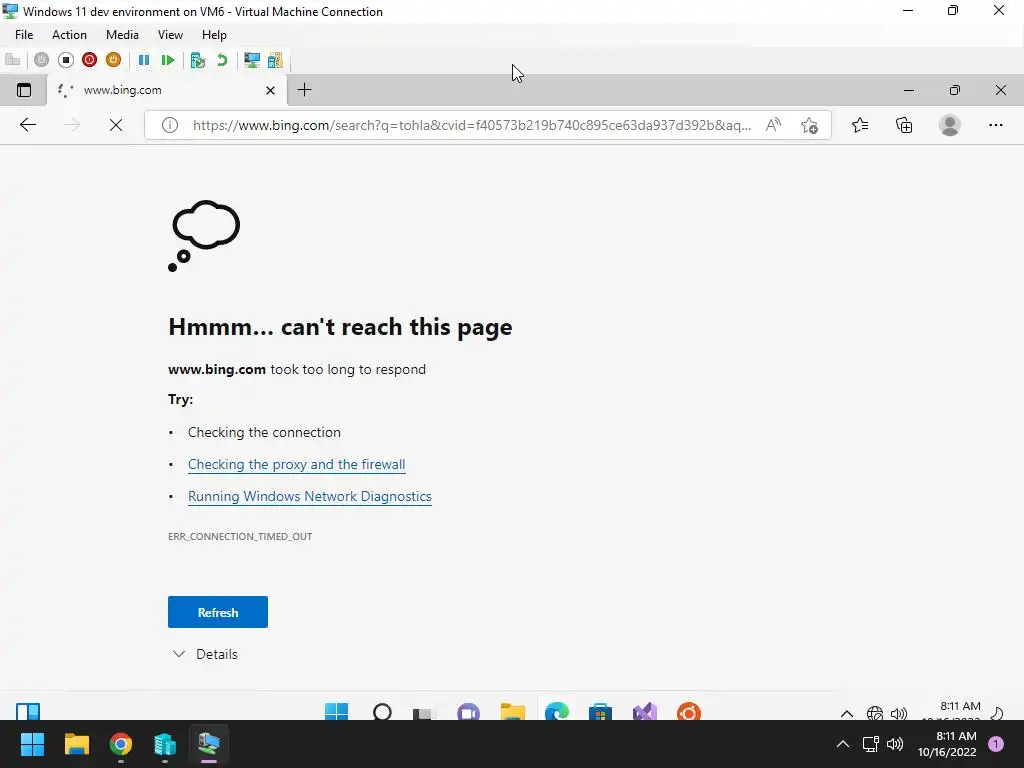Open host clock 8:11 AM 10/16/2022

click(x=947, y=744)
